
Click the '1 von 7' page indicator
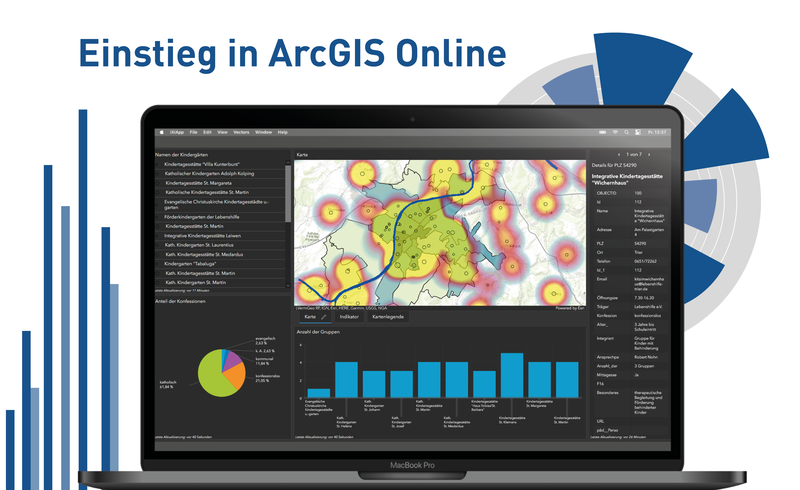[x=634, y=154]
